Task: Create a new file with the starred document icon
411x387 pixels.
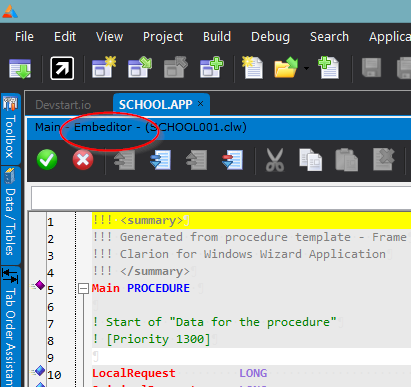Action: coord(252,68)
